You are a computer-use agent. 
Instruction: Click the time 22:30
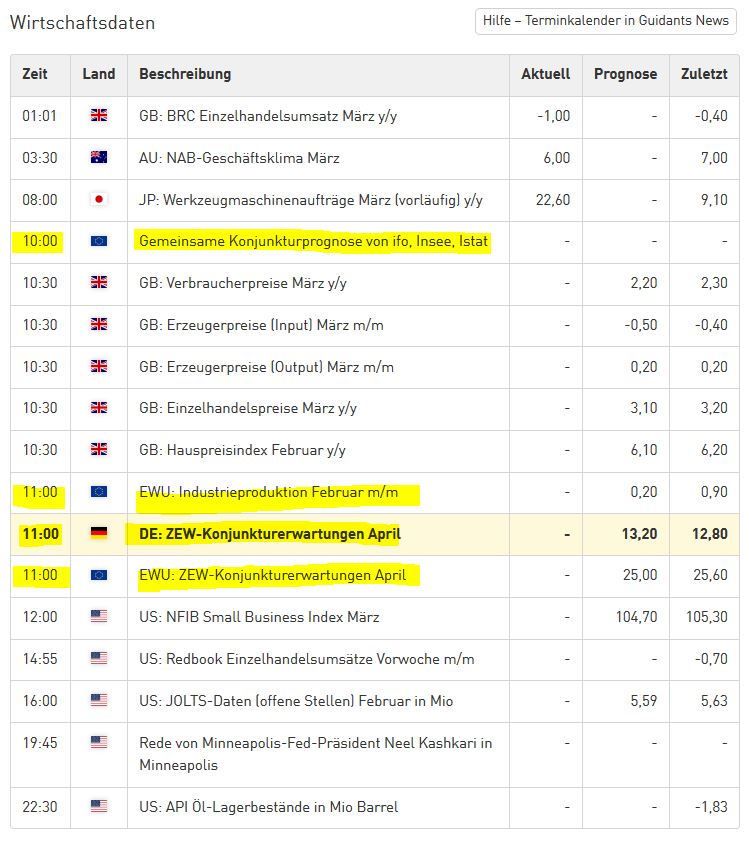(x=40, y=807)
